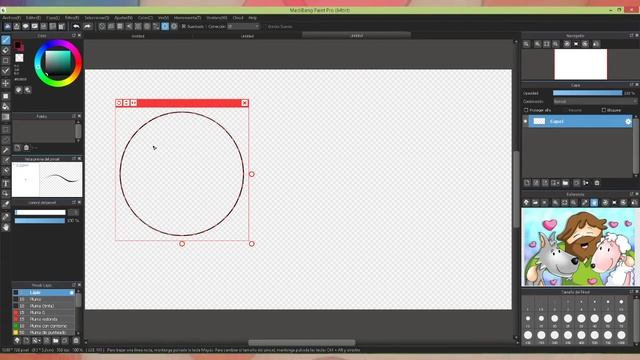Open the Corrección dropdown

tap(243, 27)
